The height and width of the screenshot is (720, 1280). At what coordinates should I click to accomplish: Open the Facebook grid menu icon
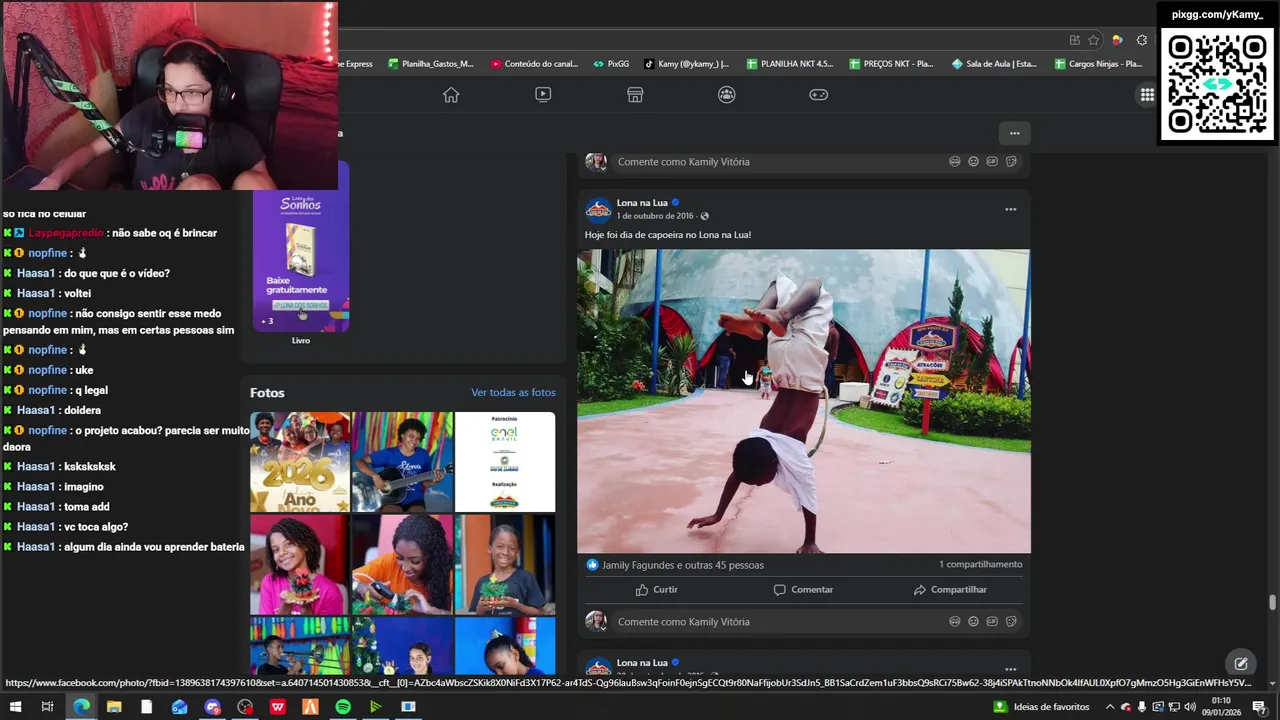click(1147, 95)
